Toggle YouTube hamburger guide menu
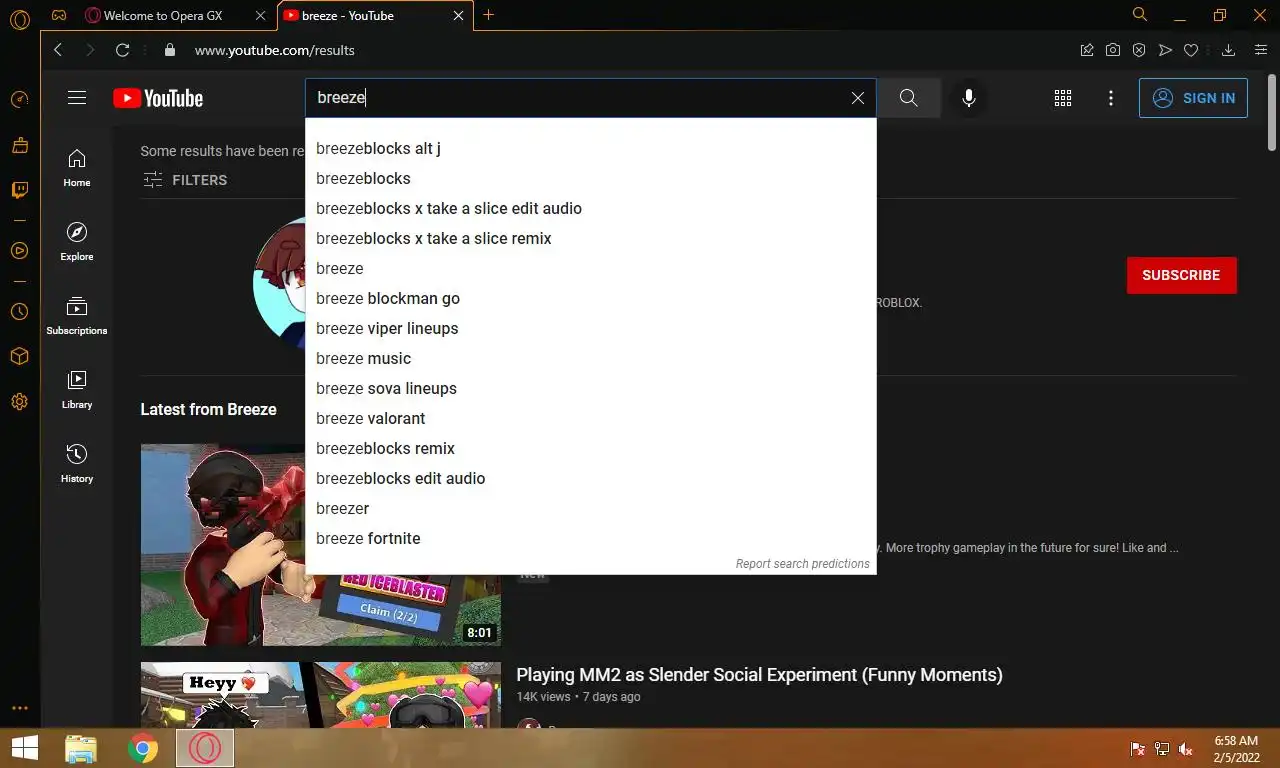Viewport: 1280px width, 768px height. [x=77, y=98]
